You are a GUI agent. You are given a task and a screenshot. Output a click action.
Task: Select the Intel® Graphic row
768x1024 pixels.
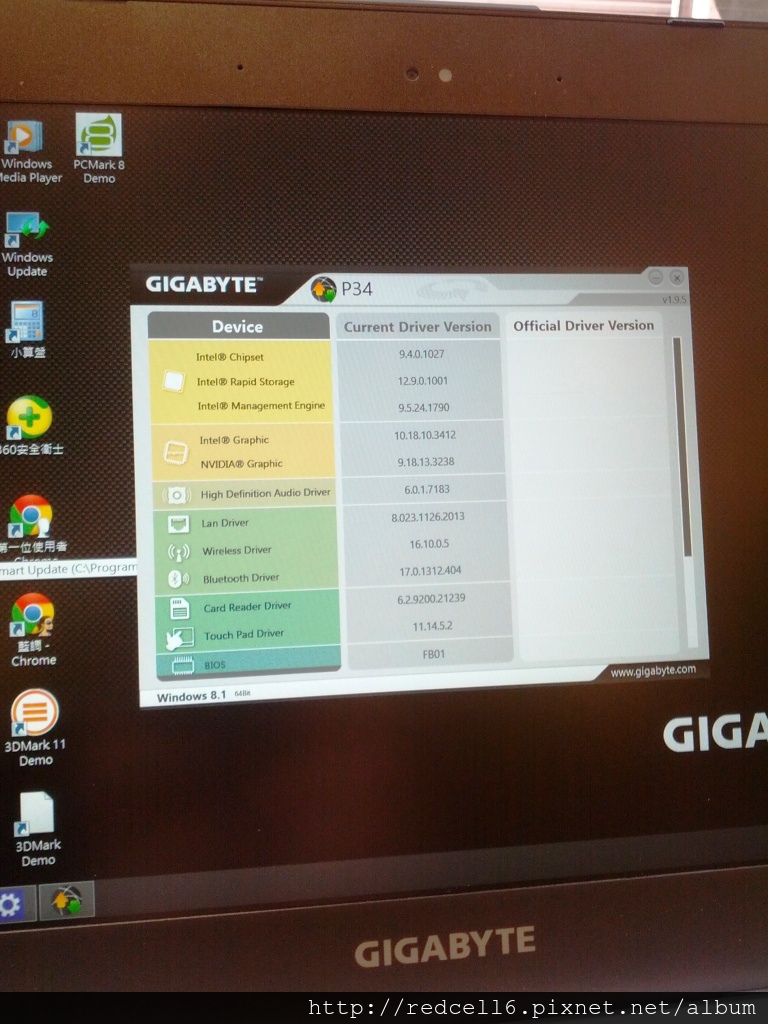(x=234, y=440)
